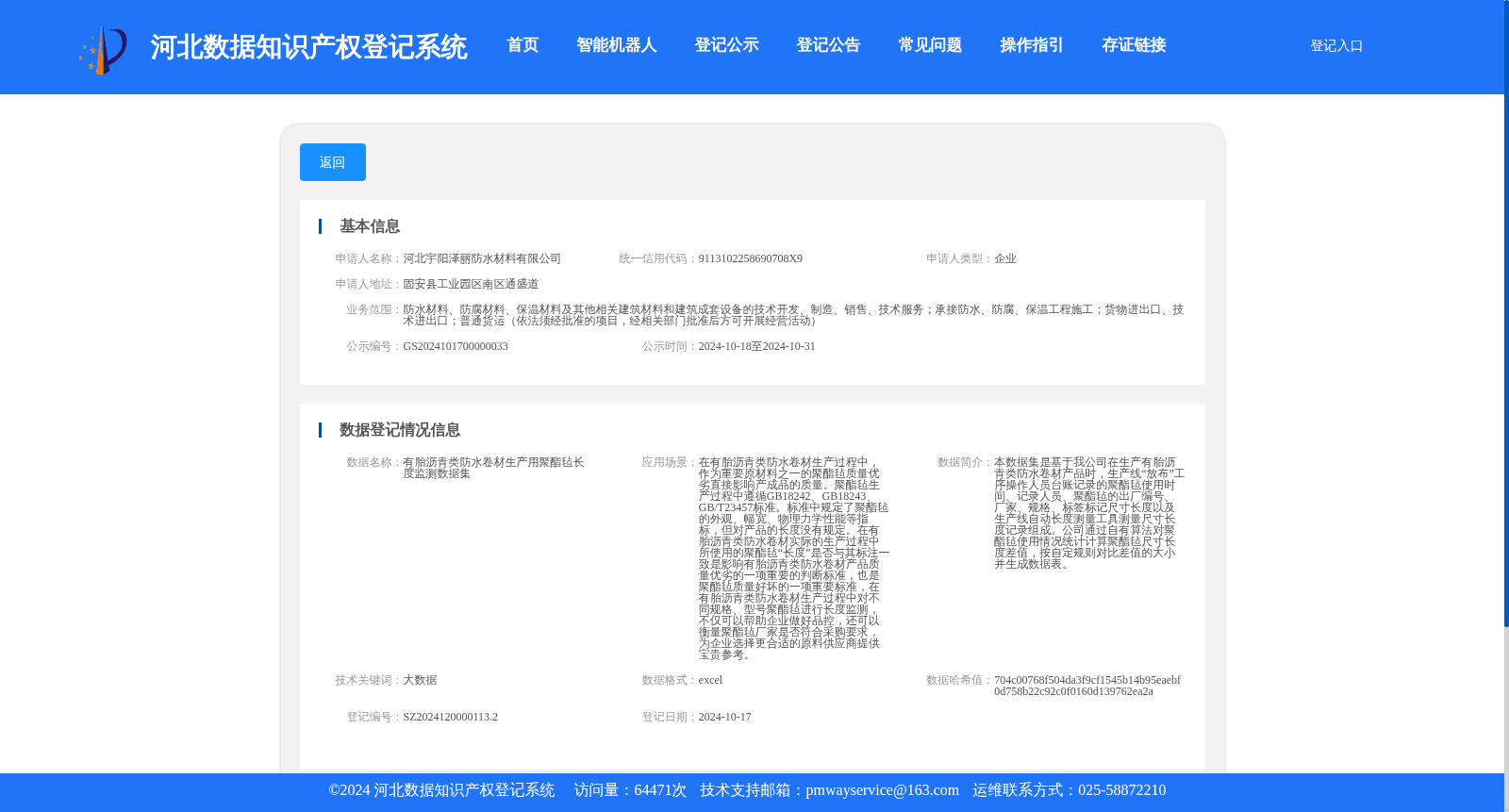Click the 数据简介 description paragraph
Screen dimensions: 1509x812
tap(1088, 513)
